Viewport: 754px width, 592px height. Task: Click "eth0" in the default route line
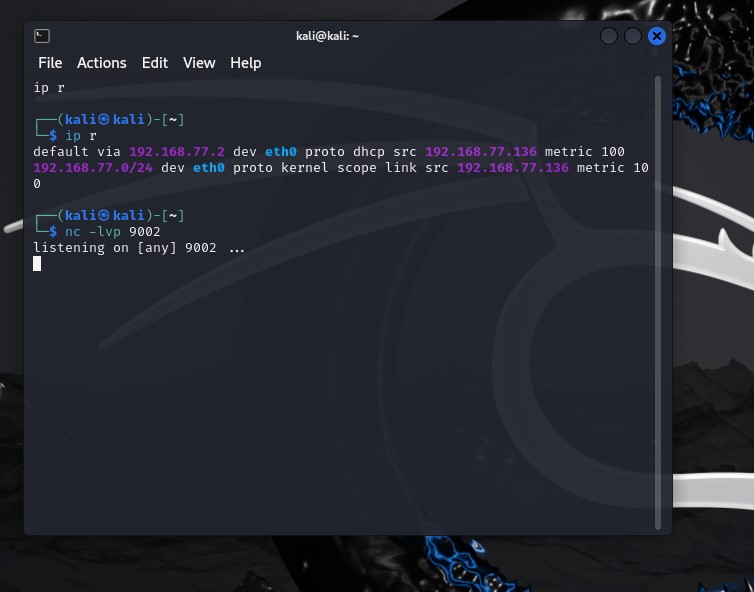281,151
